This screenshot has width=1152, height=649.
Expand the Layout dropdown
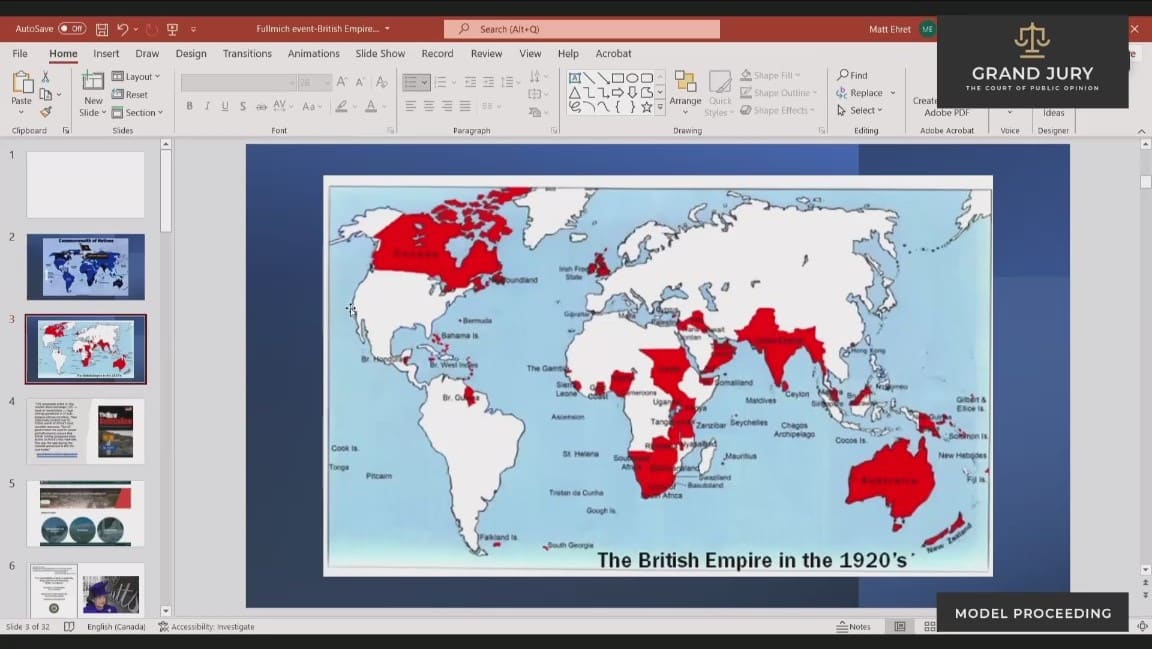[138, 77]
